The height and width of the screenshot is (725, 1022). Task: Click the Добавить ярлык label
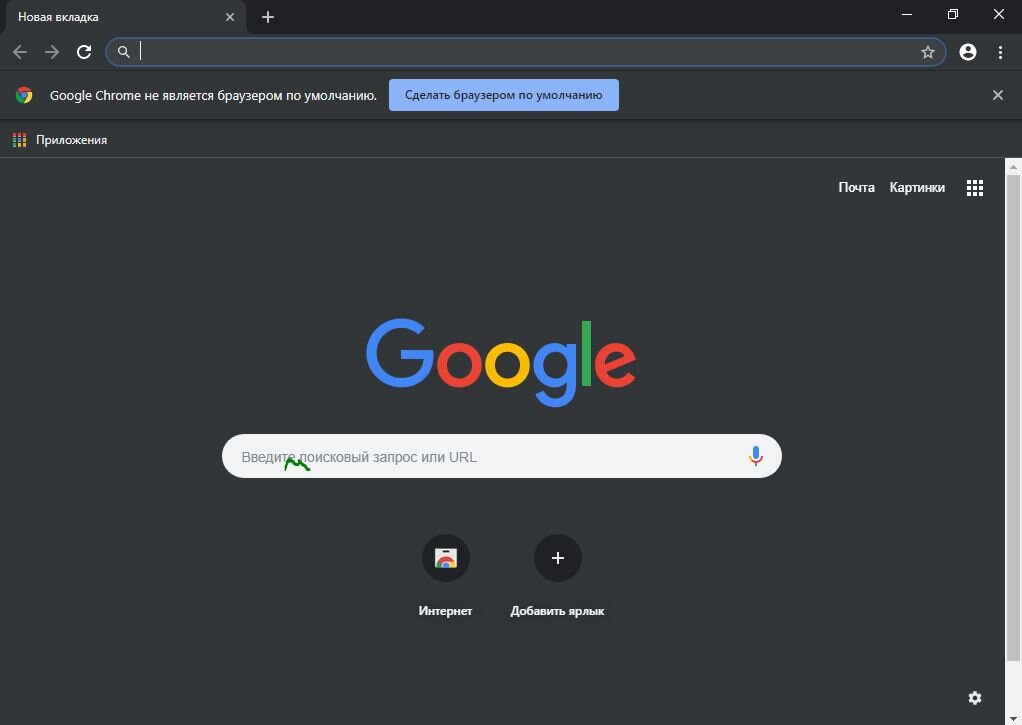coord(557,611)
